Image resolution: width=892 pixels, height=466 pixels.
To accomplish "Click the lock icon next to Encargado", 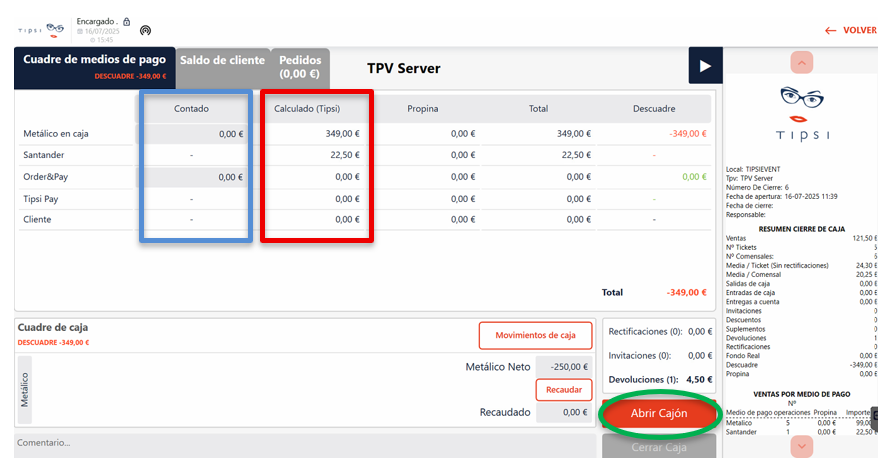I will pos(126,22).
